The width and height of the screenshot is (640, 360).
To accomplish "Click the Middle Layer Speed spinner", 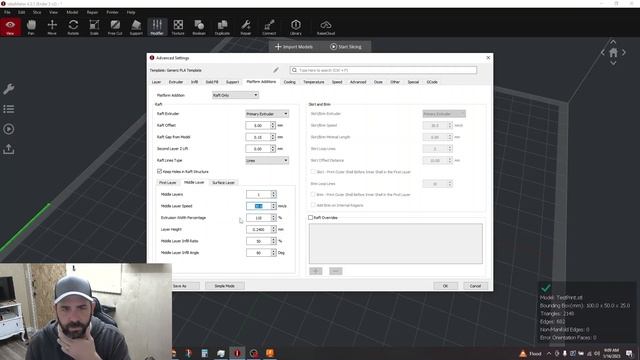I will tap(274, 206).
